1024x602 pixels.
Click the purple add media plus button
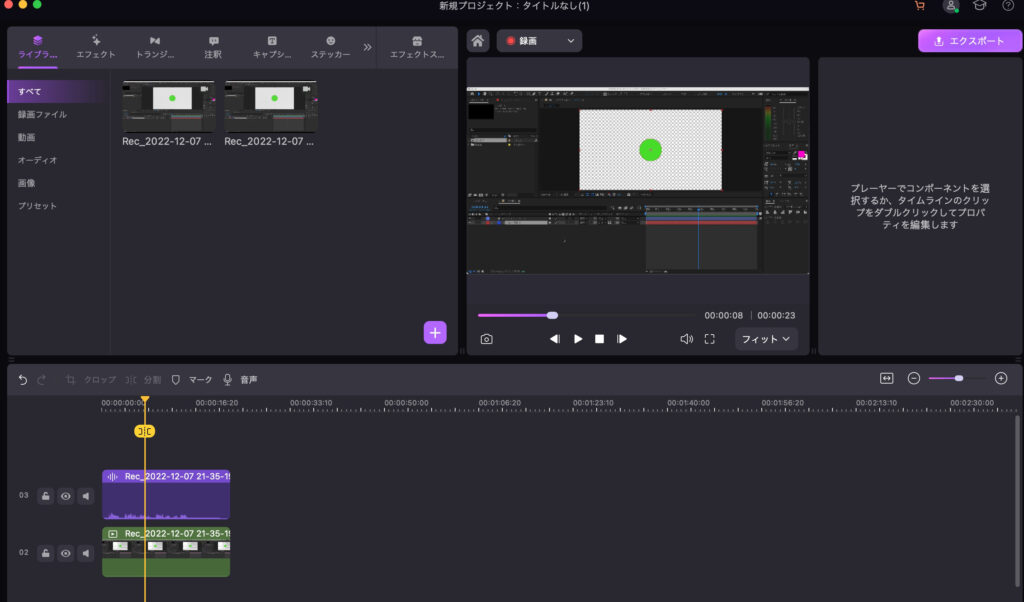pyautogui.click(x=435, y=333)
